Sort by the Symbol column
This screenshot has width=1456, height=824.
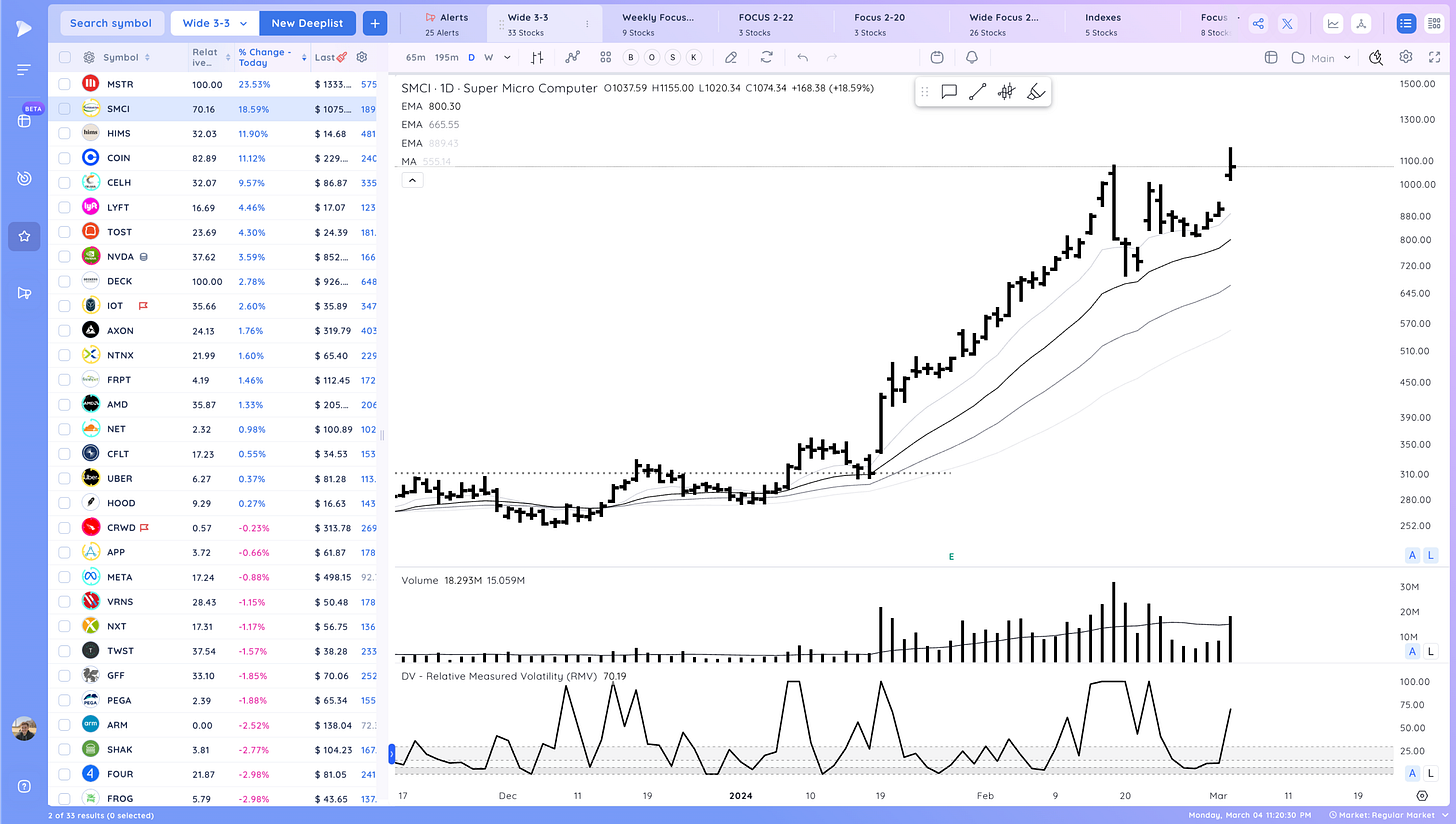click(126, 58)
